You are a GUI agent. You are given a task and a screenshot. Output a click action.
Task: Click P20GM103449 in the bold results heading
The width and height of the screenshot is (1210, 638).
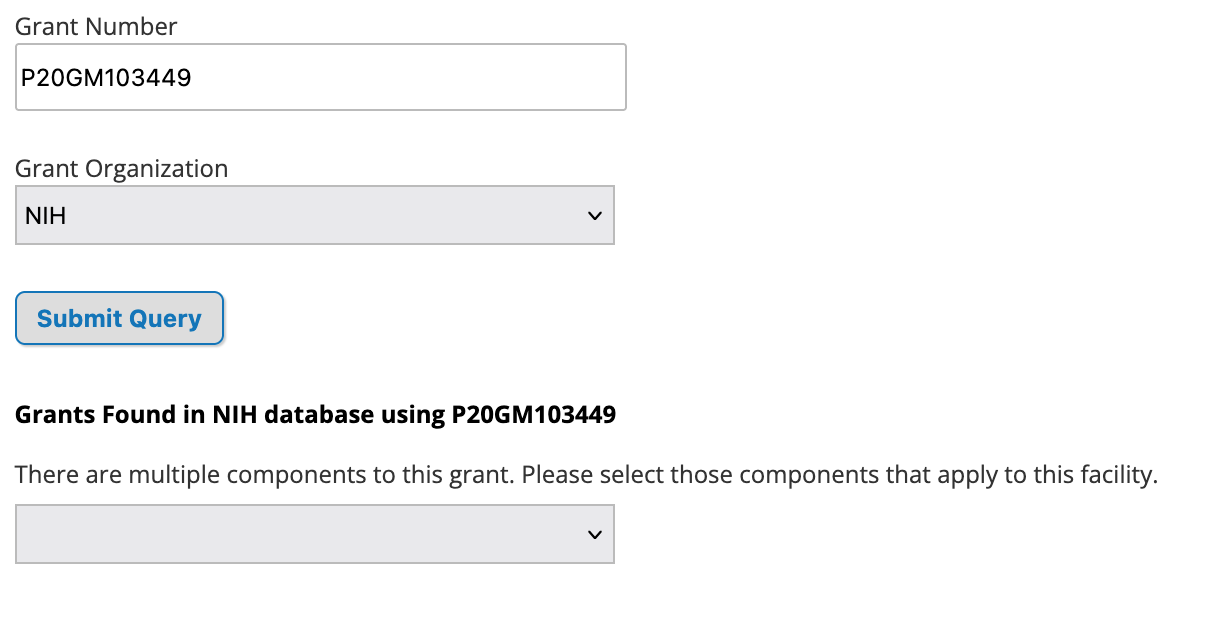[x=532, y=414]
